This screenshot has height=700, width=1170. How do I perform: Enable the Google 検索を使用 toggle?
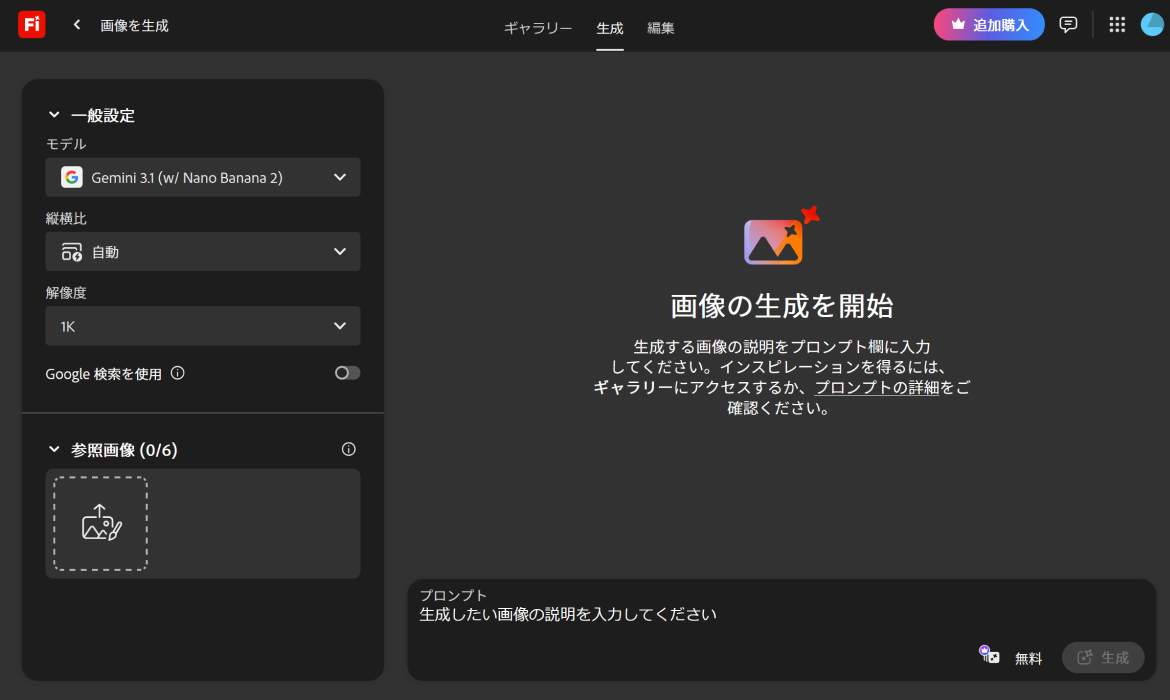tap(347, 372)
